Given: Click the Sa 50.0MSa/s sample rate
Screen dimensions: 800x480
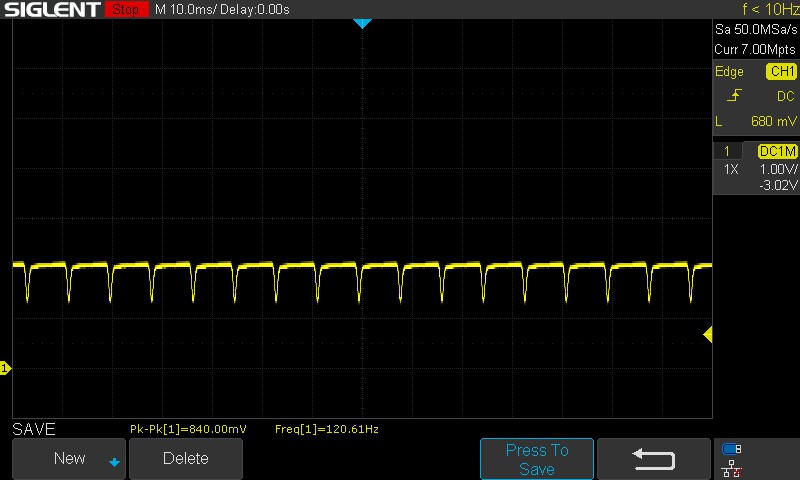Looking at the screenshot, I should click(x=756, y=29).
